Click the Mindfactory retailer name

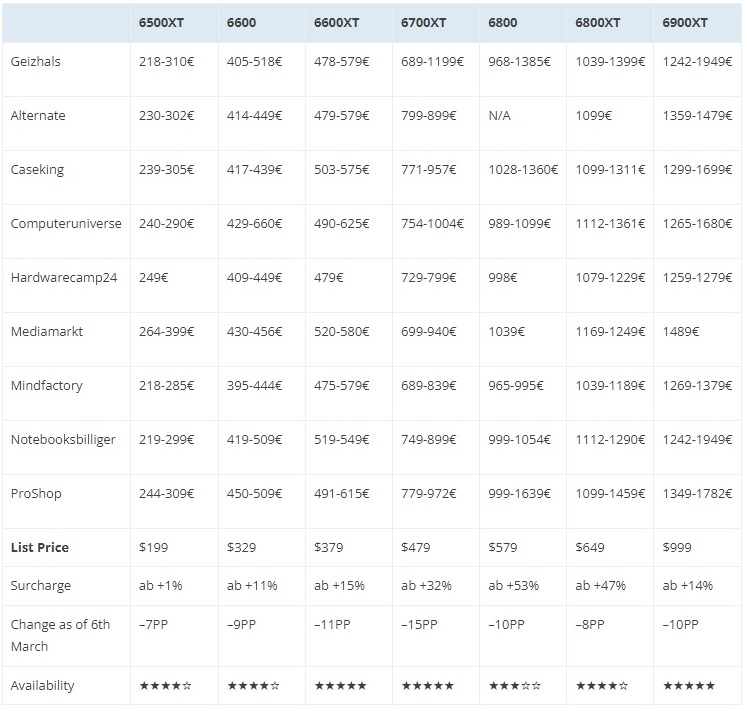click(x=46, y=385)
